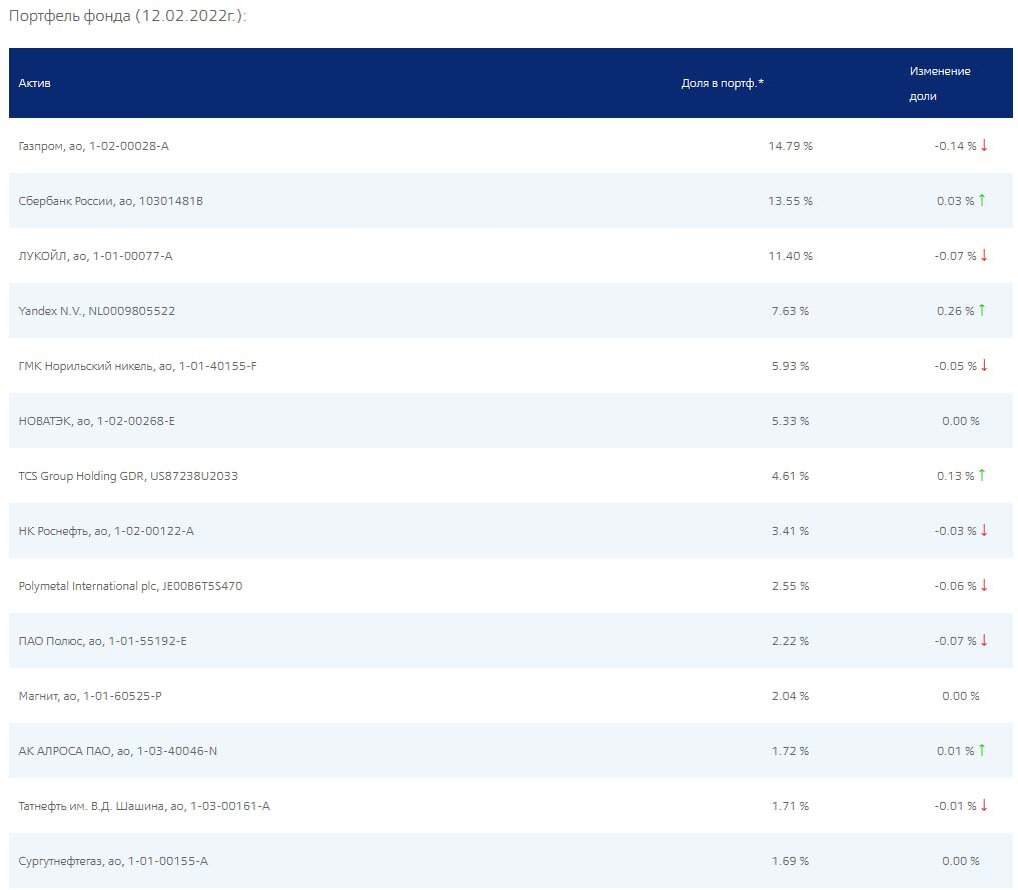Screen dimensions: 1018x890
Task: Click the red down arrow in Татнефть row
Action: pos(984,806)
